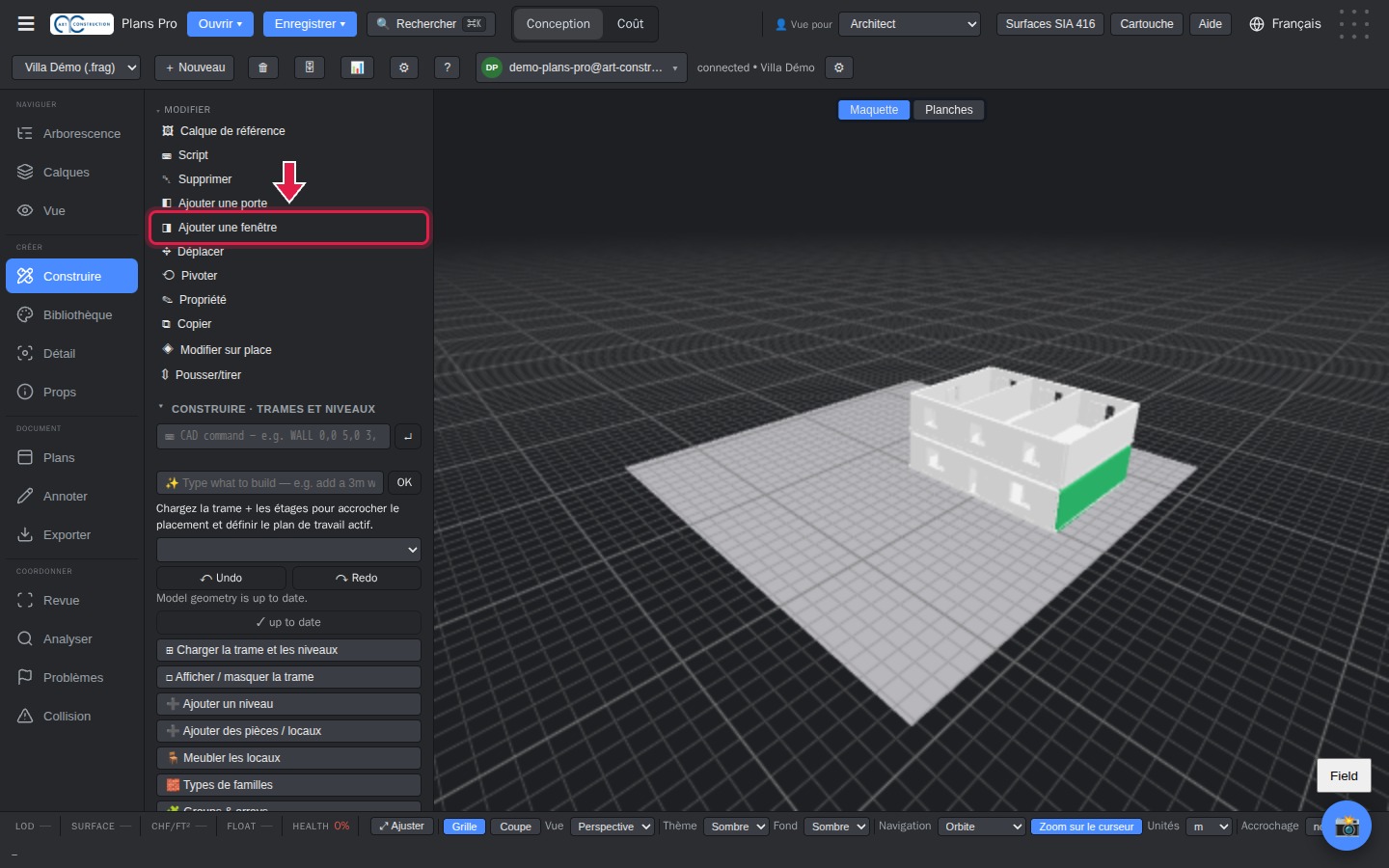
Task: Submit the CAD command with return icon
Action: coord(408,437)
